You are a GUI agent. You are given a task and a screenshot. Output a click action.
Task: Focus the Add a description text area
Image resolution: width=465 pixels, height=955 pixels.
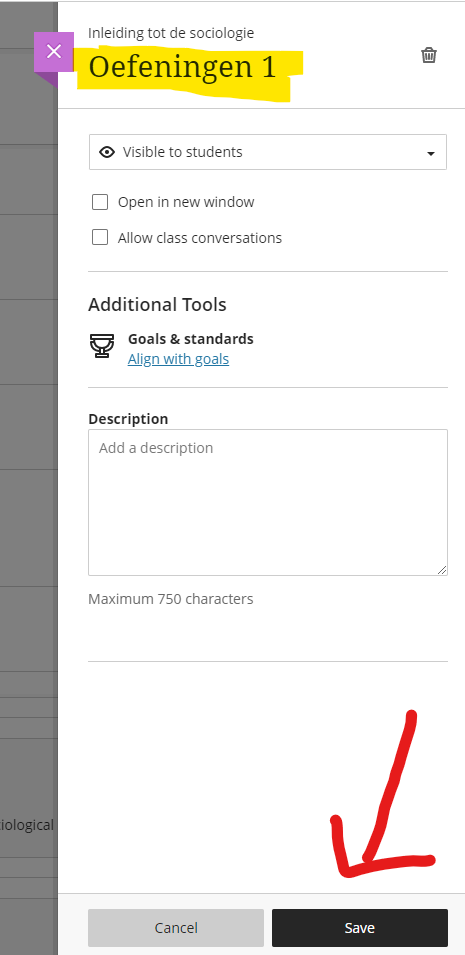pyautogui.click(x=268, y=502)
